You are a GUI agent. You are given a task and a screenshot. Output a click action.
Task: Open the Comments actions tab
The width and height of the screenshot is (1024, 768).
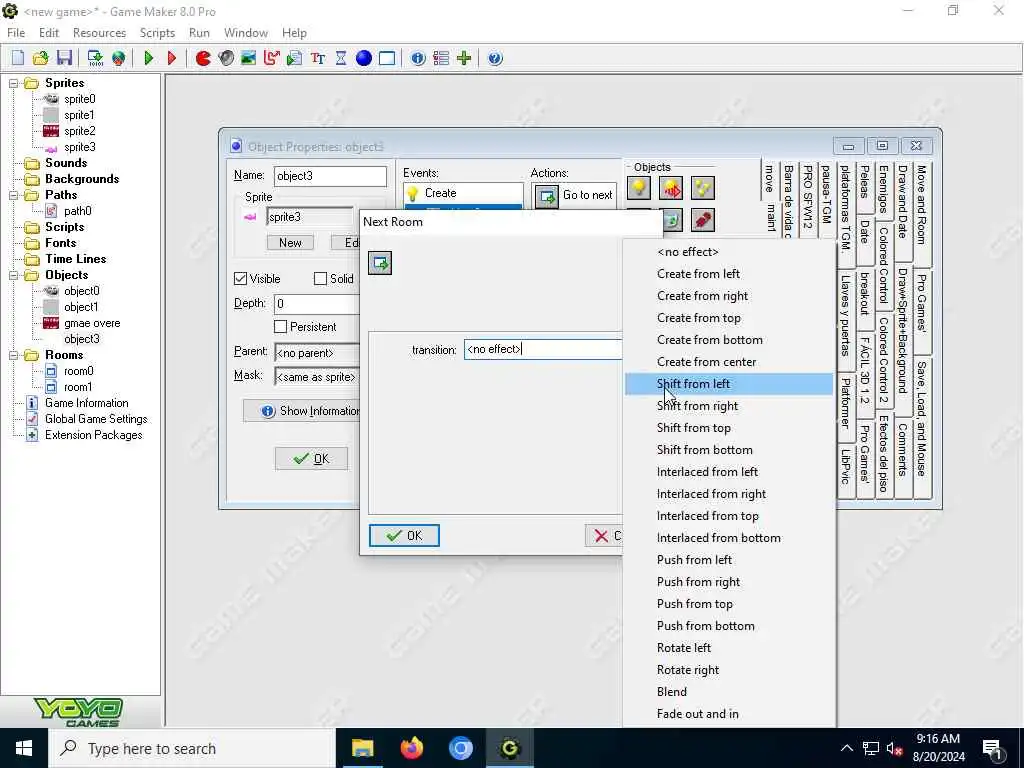coord(903,449)
